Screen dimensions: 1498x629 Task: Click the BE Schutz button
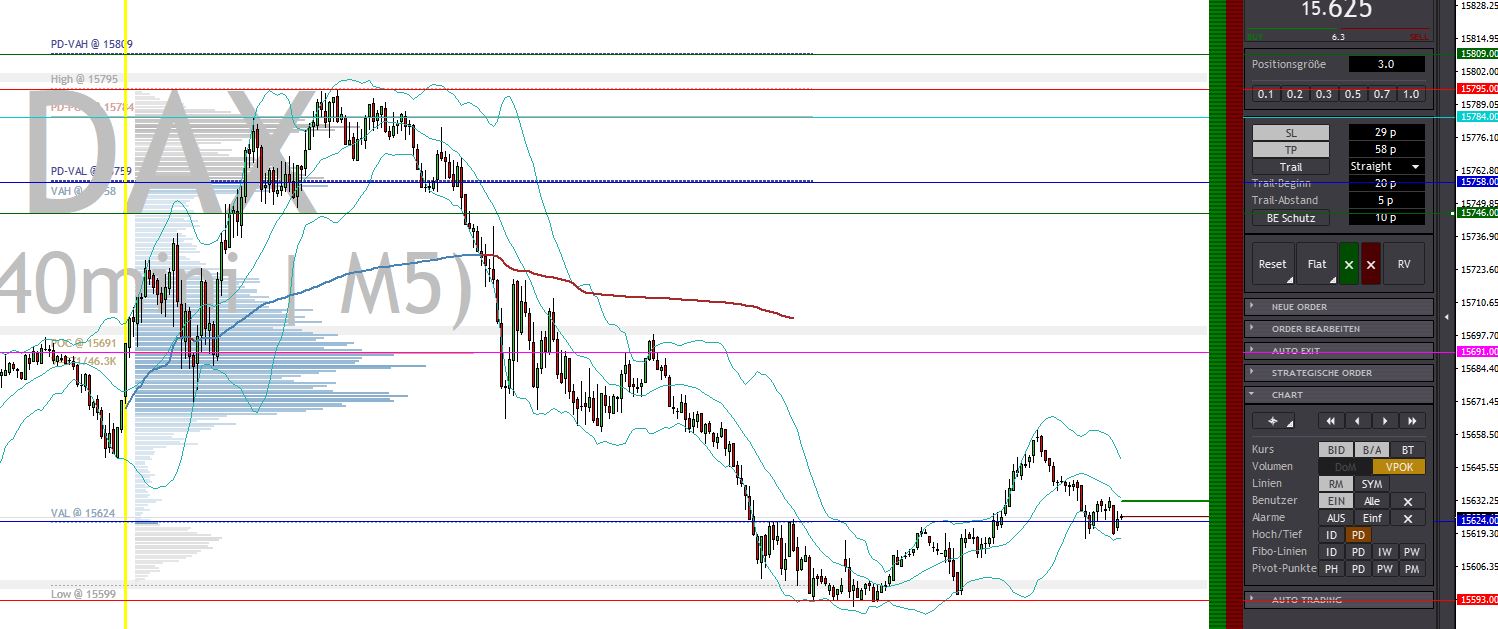coord(1291,218)
